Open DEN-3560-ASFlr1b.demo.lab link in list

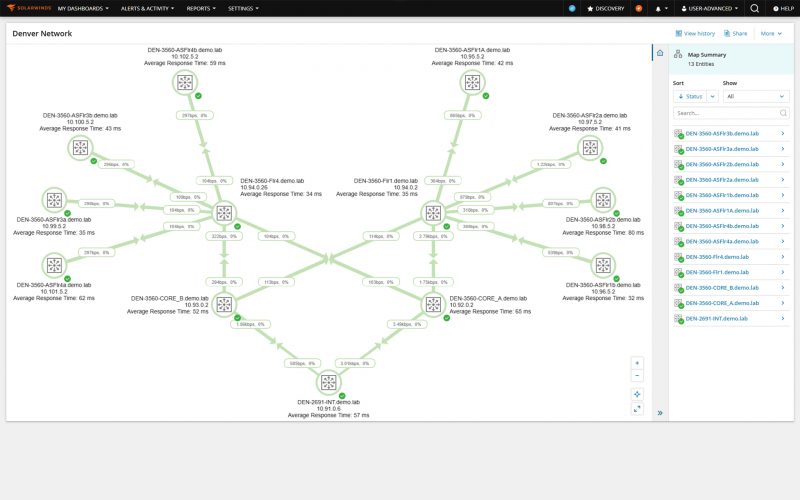[x=722, y=195]
